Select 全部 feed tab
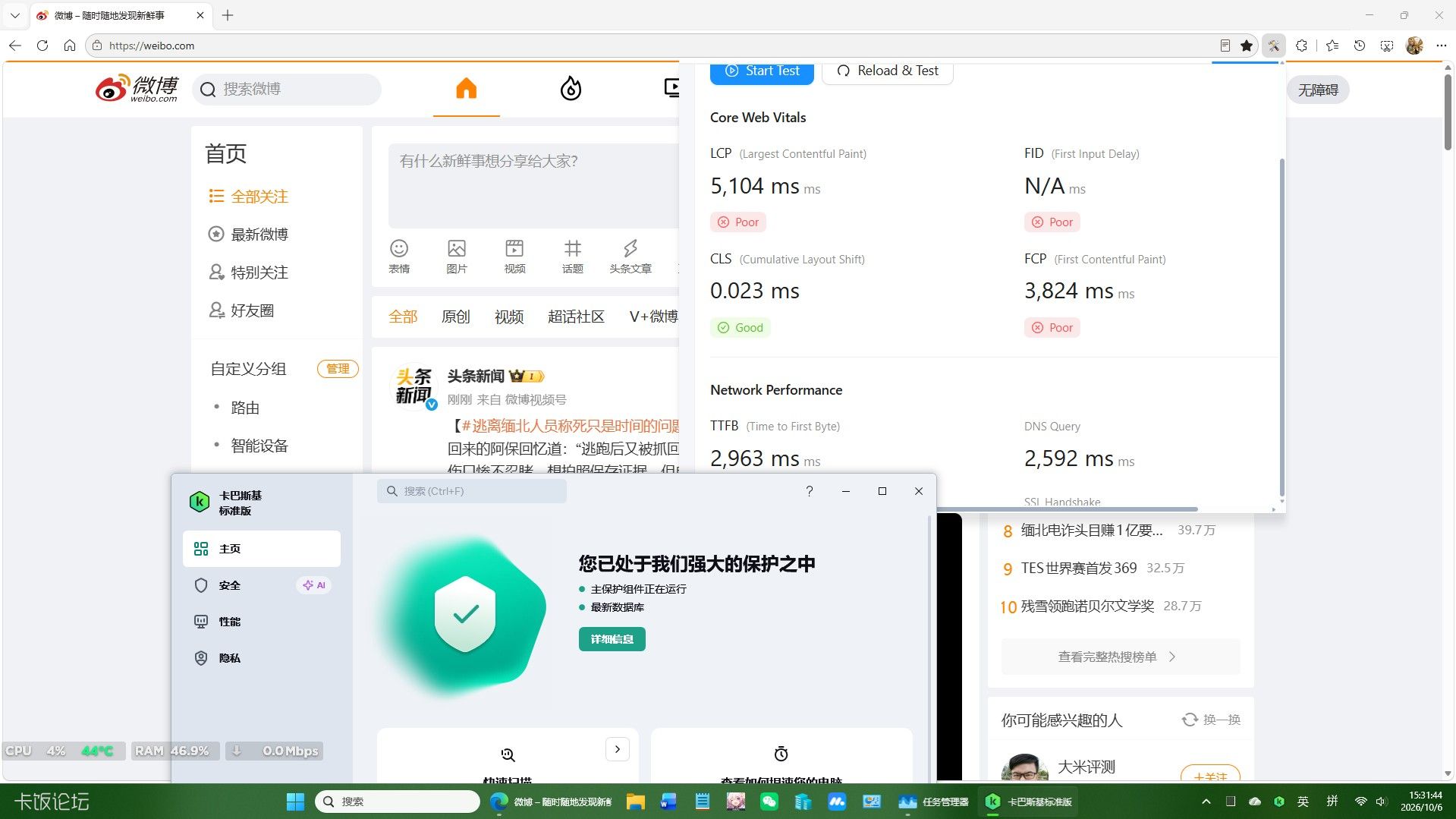The image size is (1456, 819). pyautogui.click(x=403, y=317)
